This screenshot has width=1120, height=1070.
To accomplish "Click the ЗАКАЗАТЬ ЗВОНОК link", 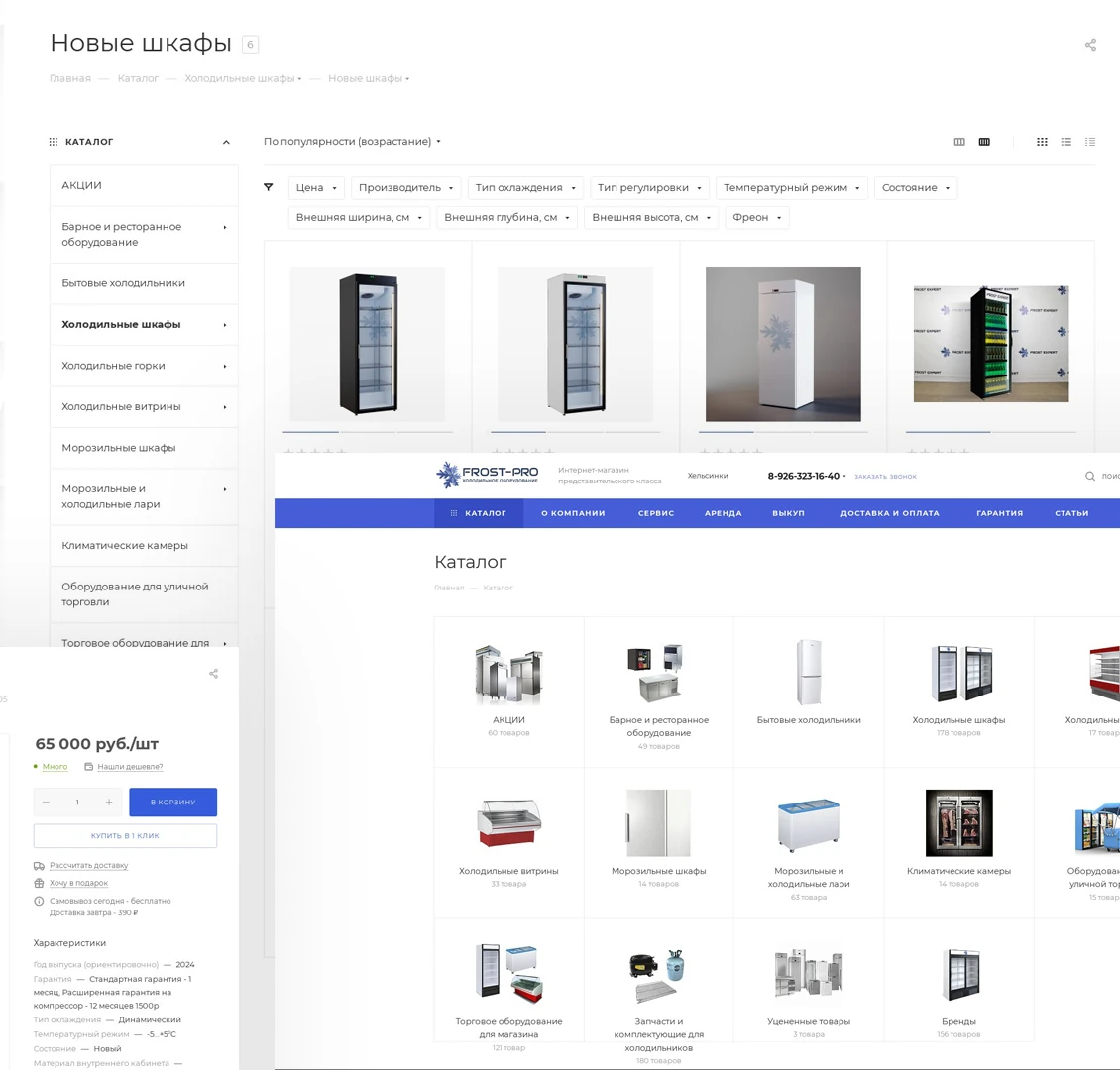I will pyautogui.click(x=885, y=477).
